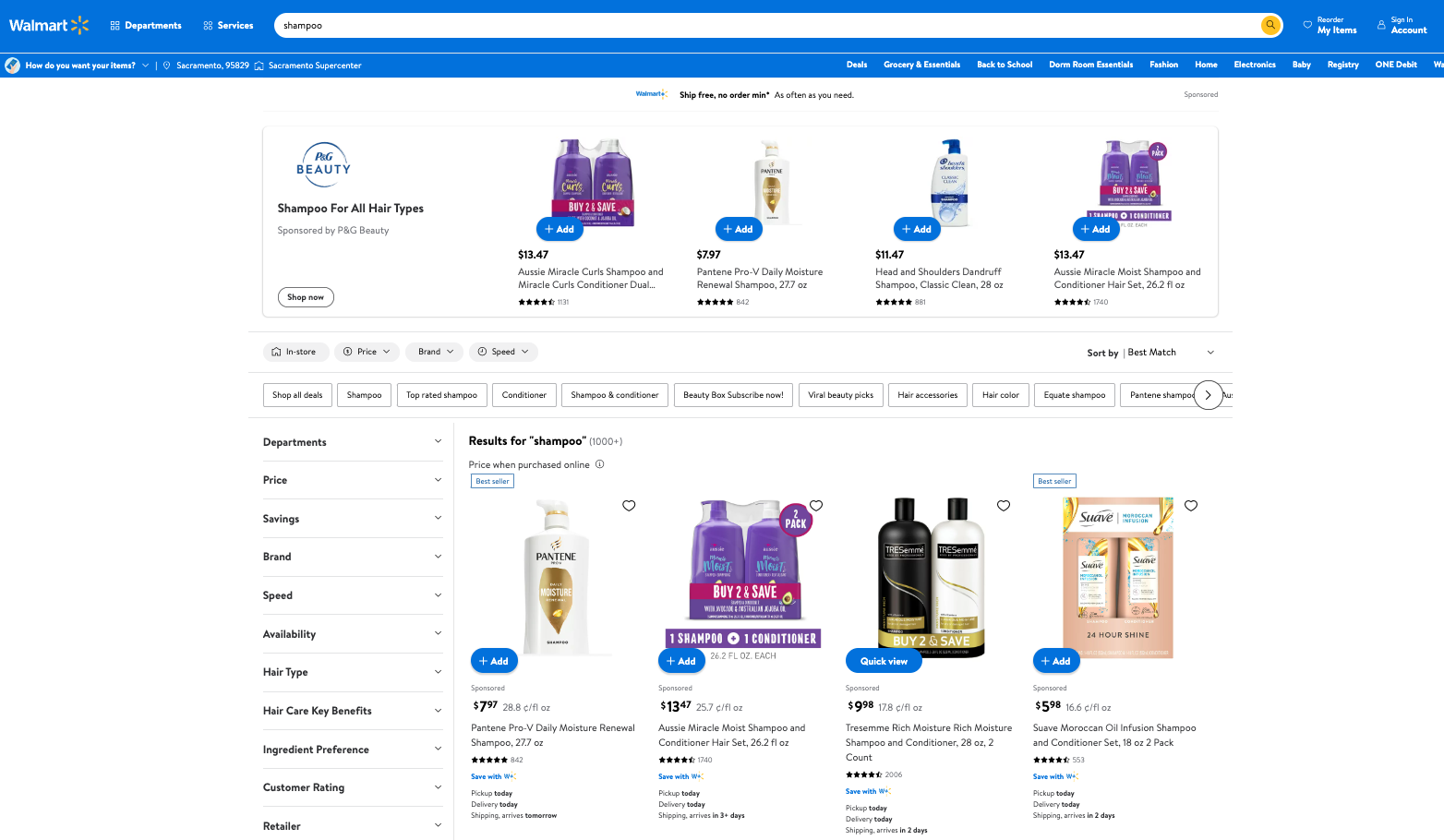Click the Walmart logo home icon

49,26
